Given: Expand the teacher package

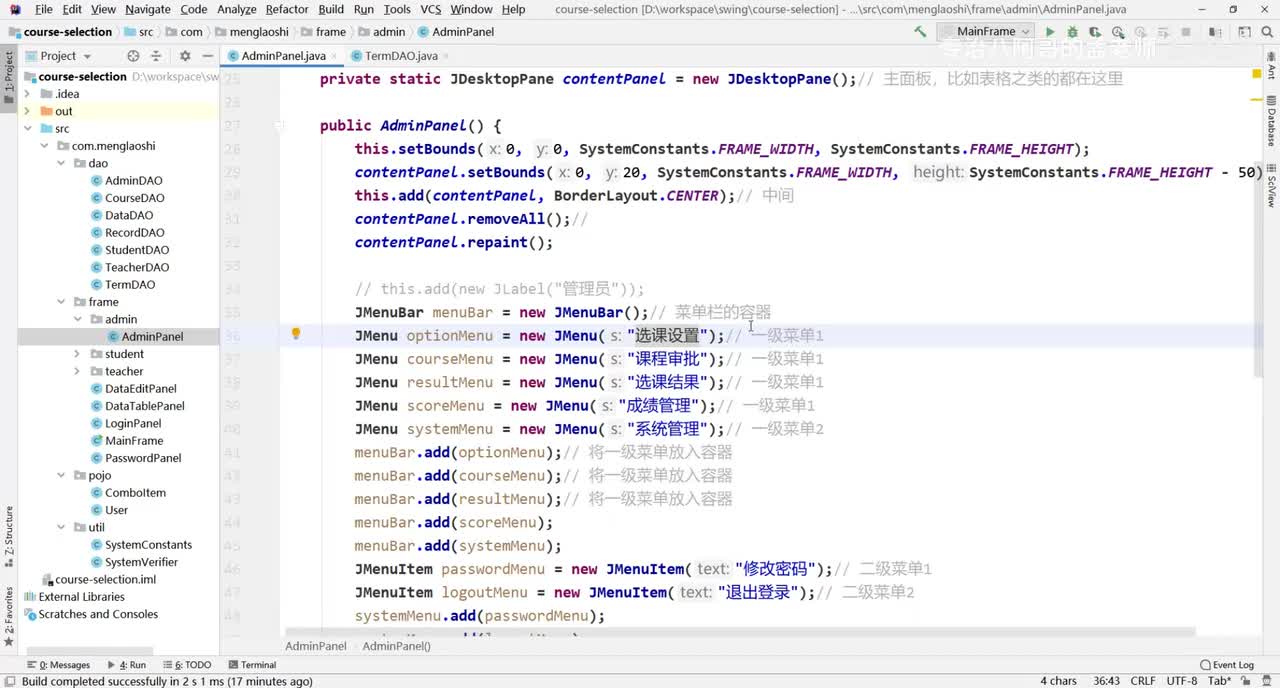Looking at the screenshot, I should point(78,371).
